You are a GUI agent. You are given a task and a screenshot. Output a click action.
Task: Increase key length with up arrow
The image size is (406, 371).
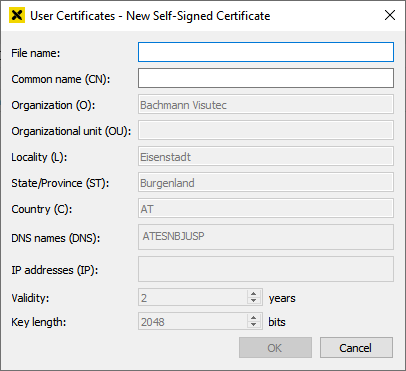click(x=254, y=318)
